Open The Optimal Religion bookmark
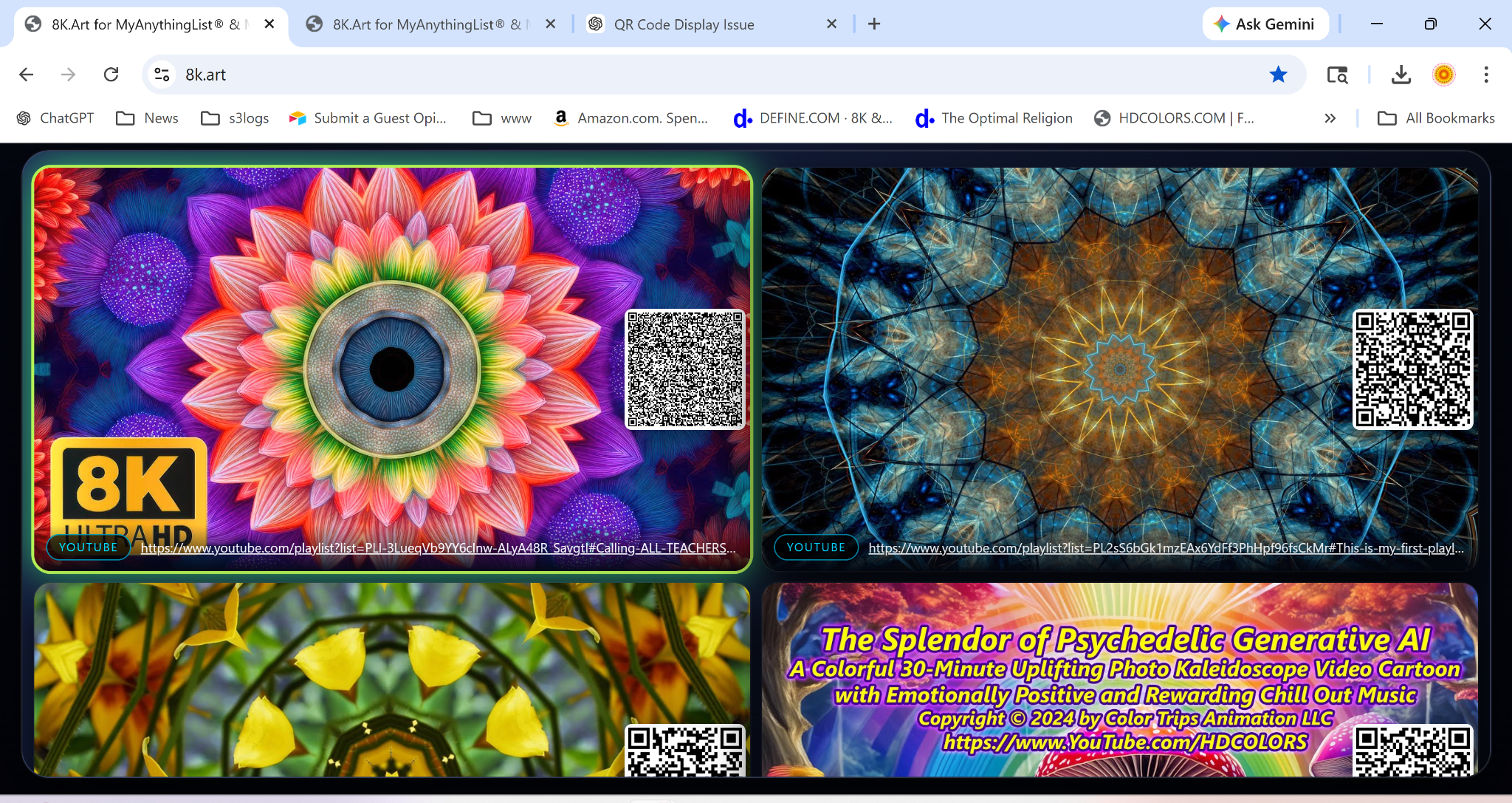 pyautogui.click(x=994, y=118)
